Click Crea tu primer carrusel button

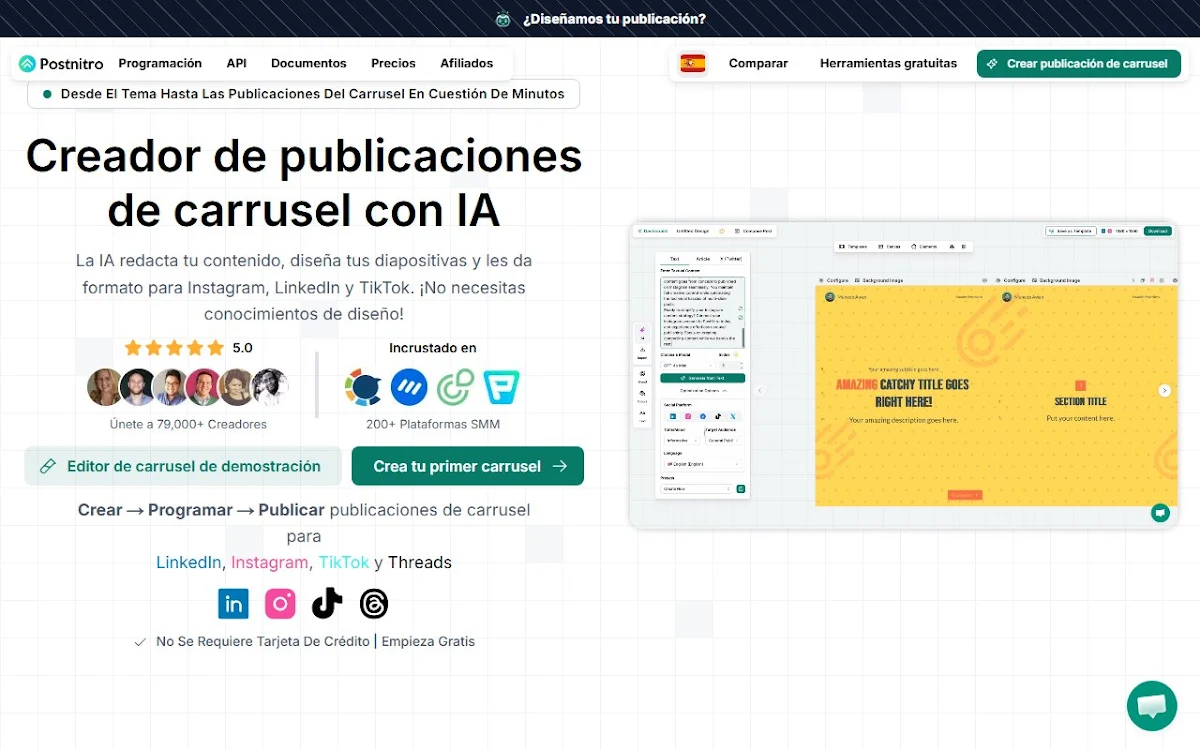point(468,466)
